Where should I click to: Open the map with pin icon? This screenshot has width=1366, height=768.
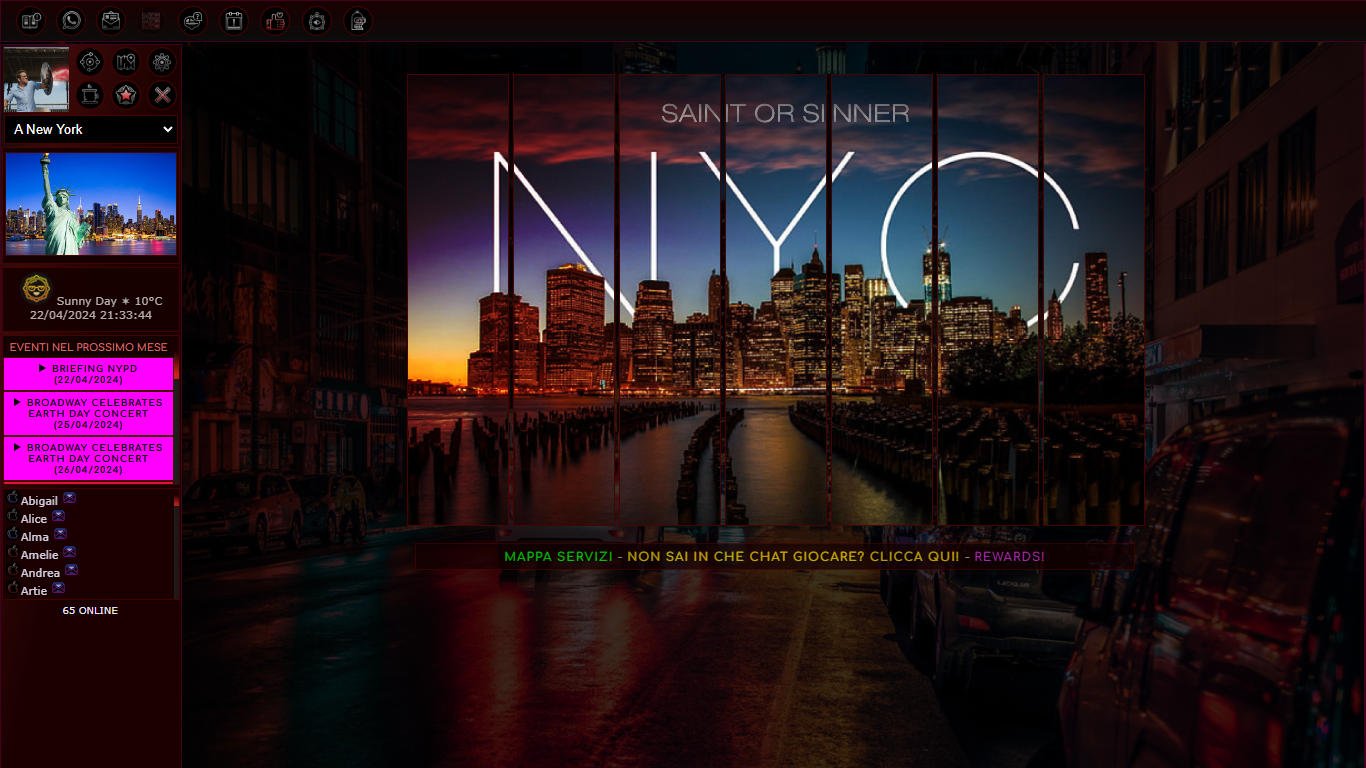[125, 63]
